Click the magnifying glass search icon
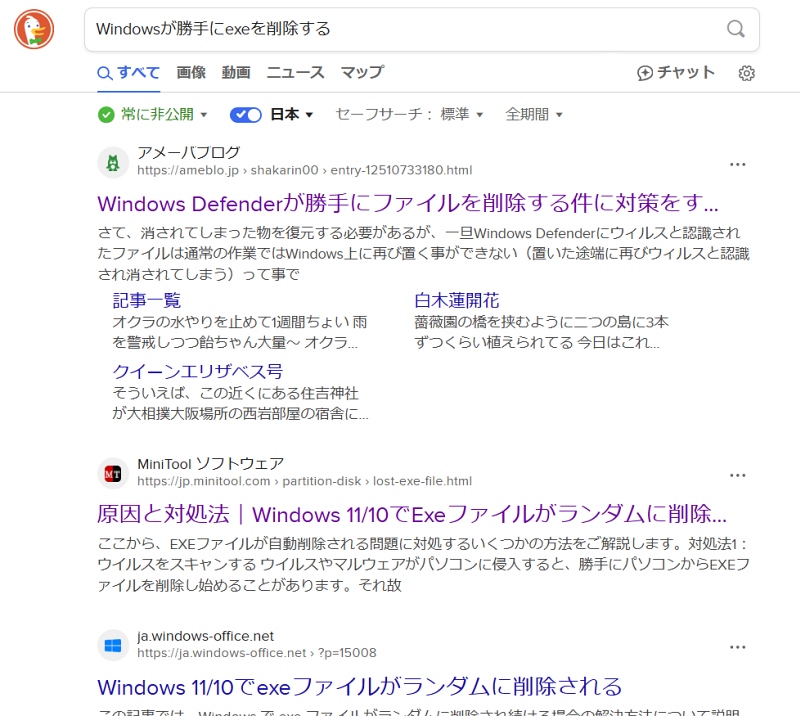800x716 pixels. (x=736, y=29)
